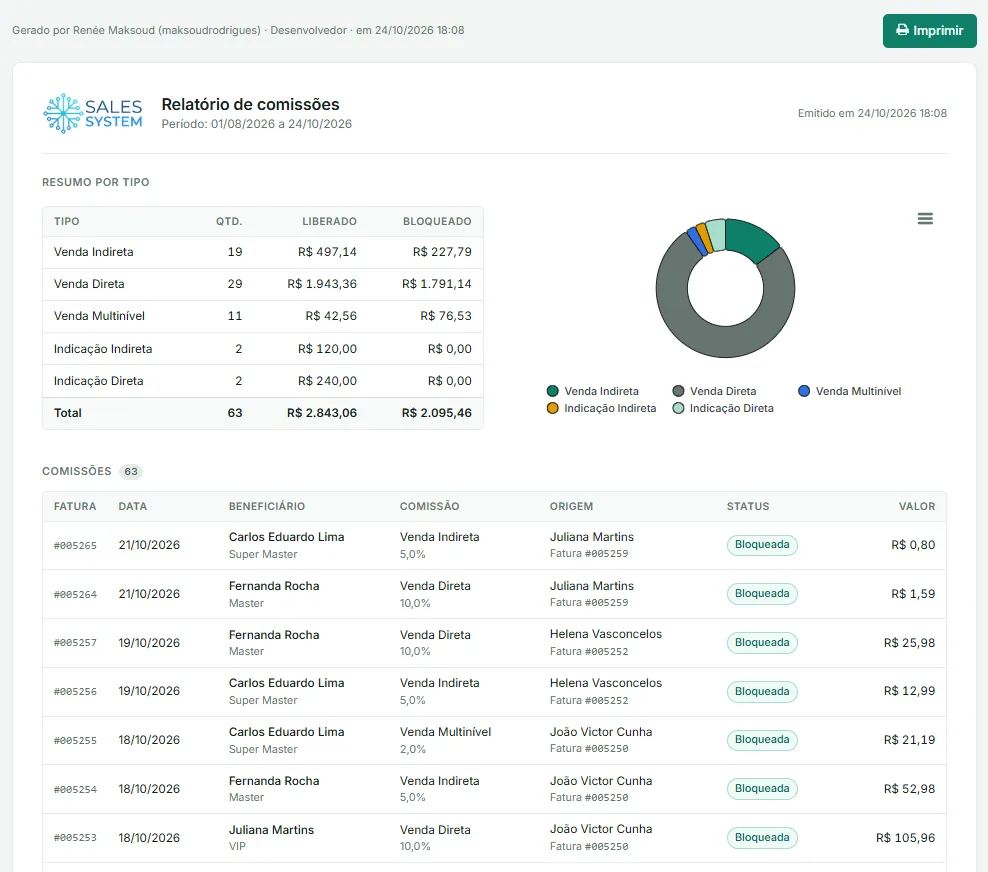Viewport: 988px width, 872px height.
Task: Click the R$ 21,19 commission value
Action: coord(909,740)
